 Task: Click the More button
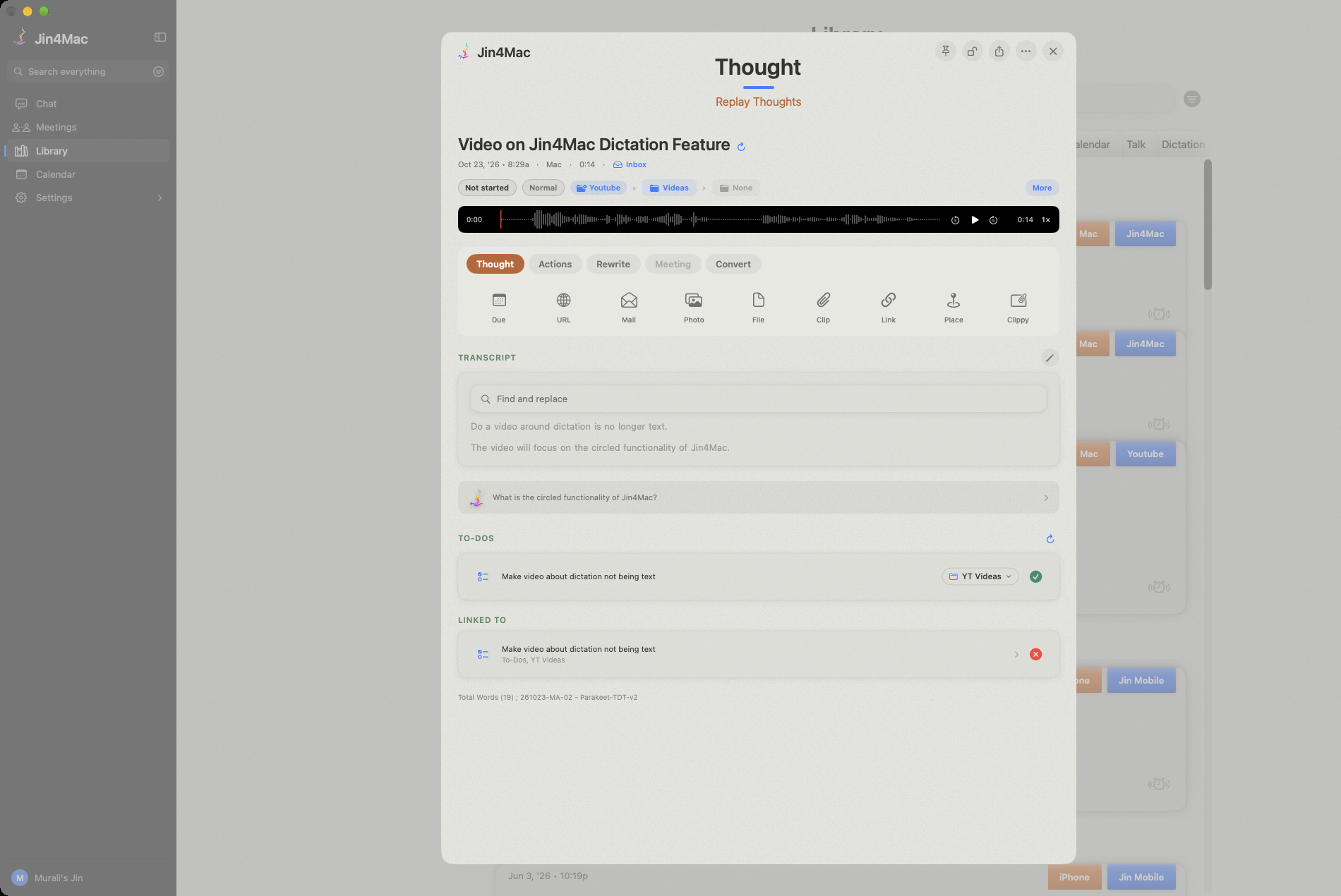pyautogui.click(x=1042, y=188)
